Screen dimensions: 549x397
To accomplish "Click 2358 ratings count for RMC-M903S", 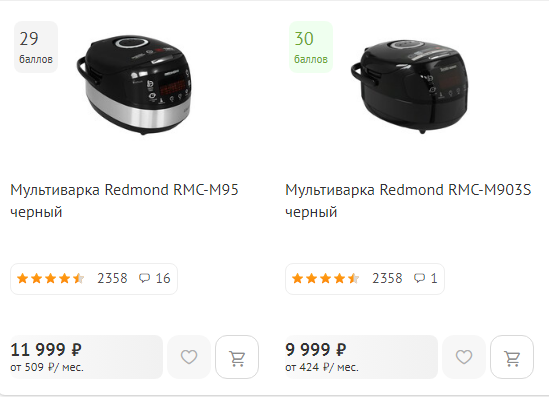I will coord(387,279).
